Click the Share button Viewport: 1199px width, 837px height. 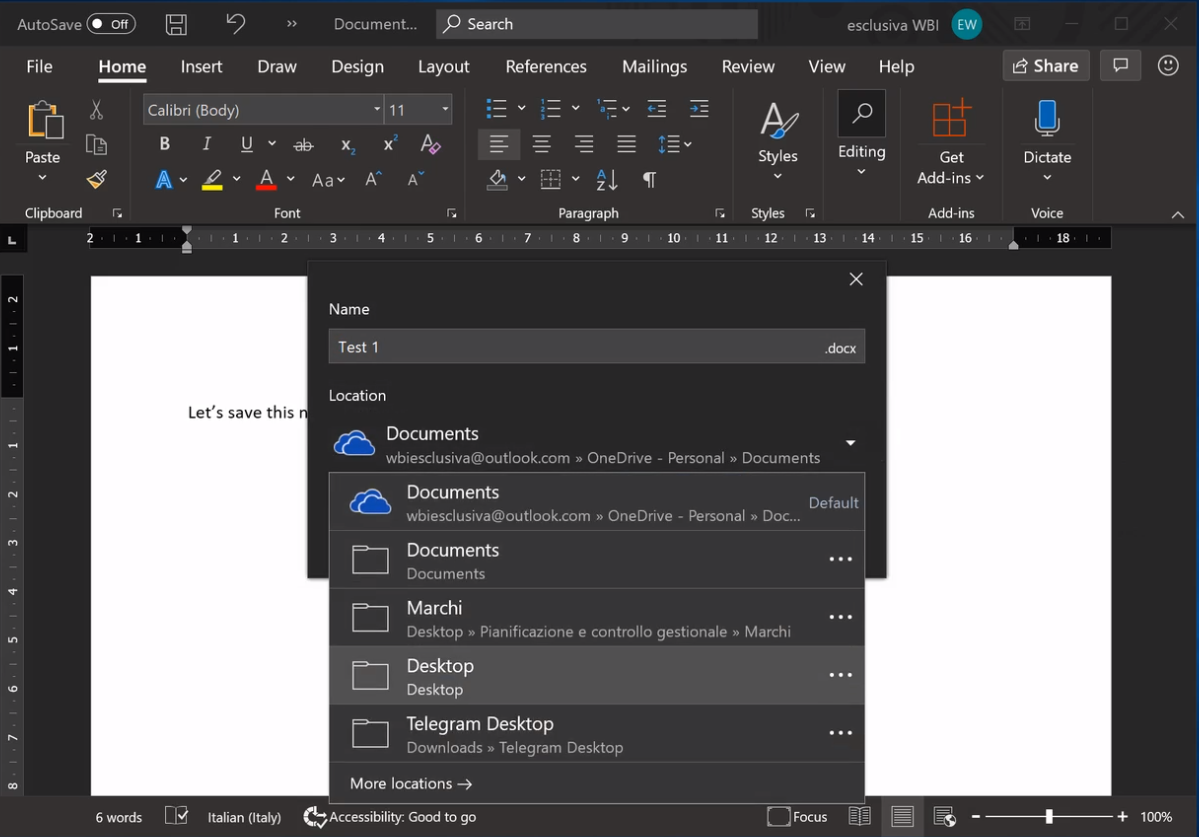pos(1045,66)
